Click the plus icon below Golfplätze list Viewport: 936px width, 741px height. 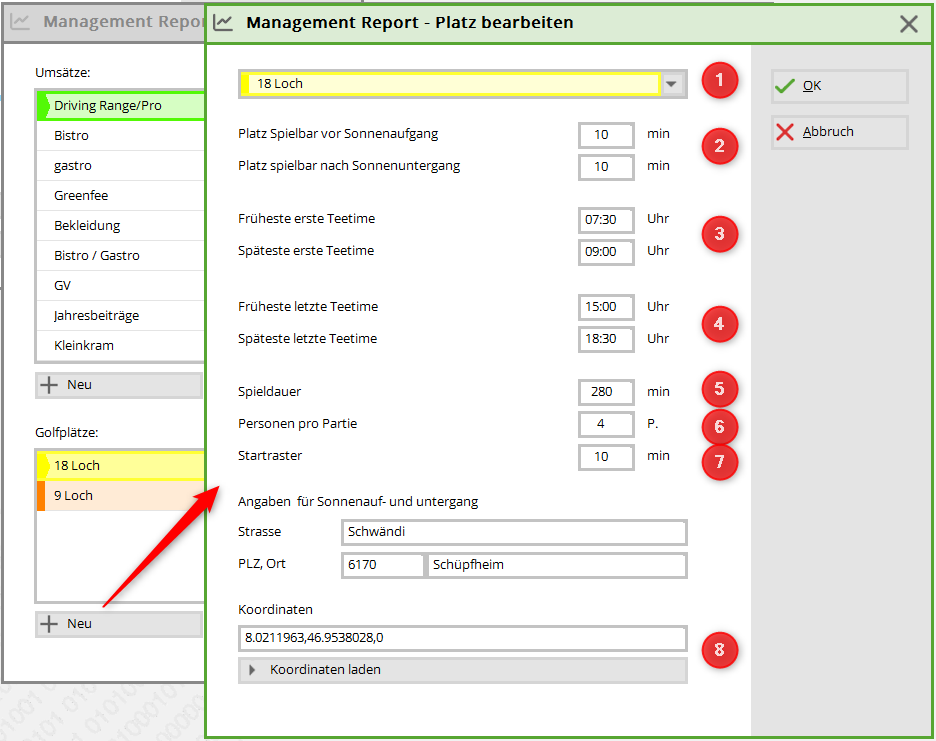coord(48,624)
